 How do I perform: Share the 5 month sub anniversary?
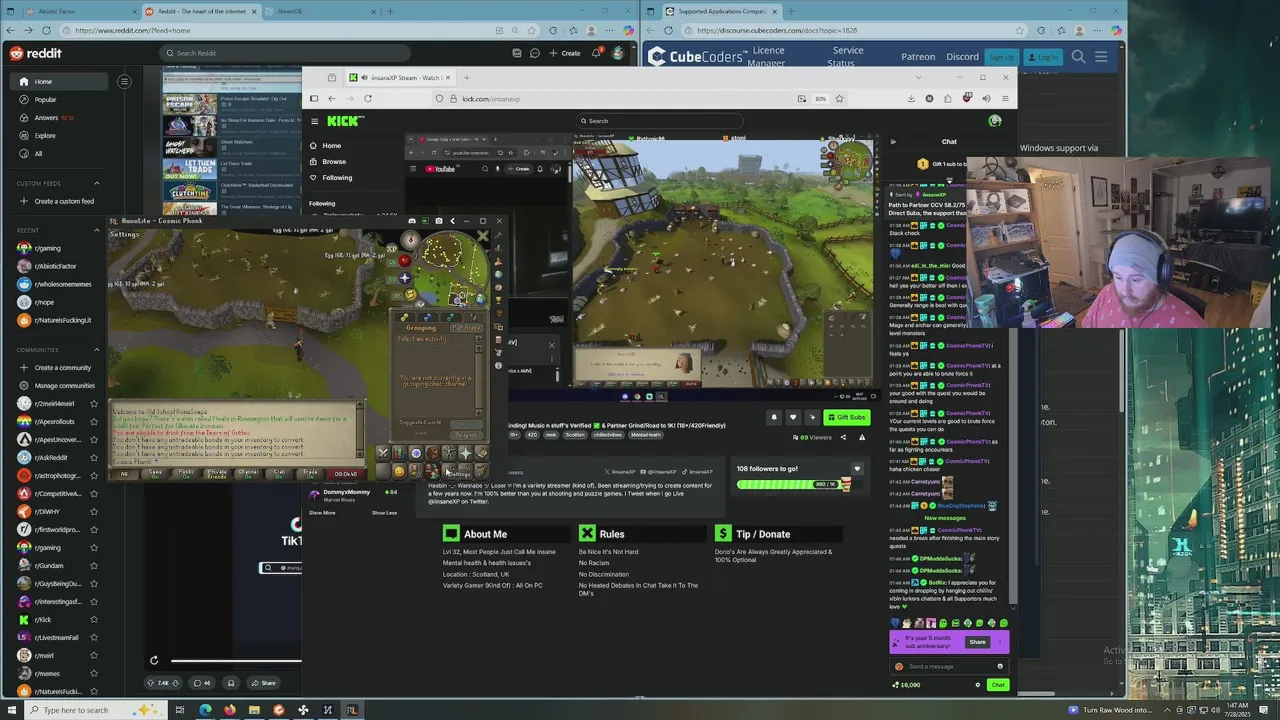click(977, 642)
